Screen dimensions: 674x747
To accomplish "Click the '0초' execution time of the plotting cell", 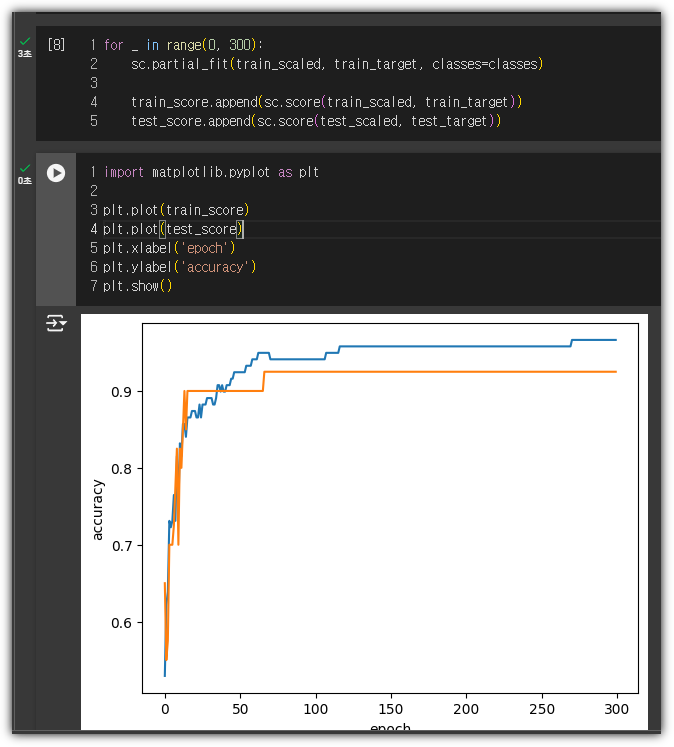I will pyautogui.click(x=25, y=180).
